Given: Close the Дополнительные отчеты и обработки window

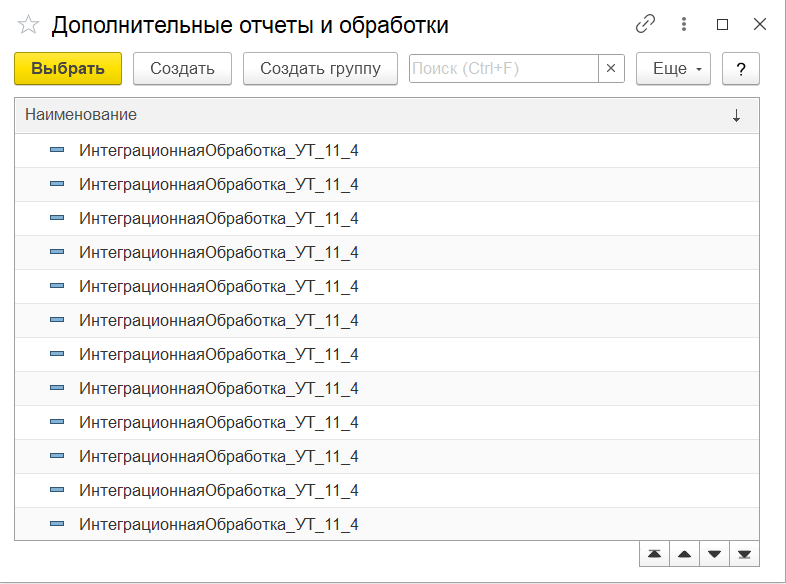Looking at the screenshot, I should (760, 24).
